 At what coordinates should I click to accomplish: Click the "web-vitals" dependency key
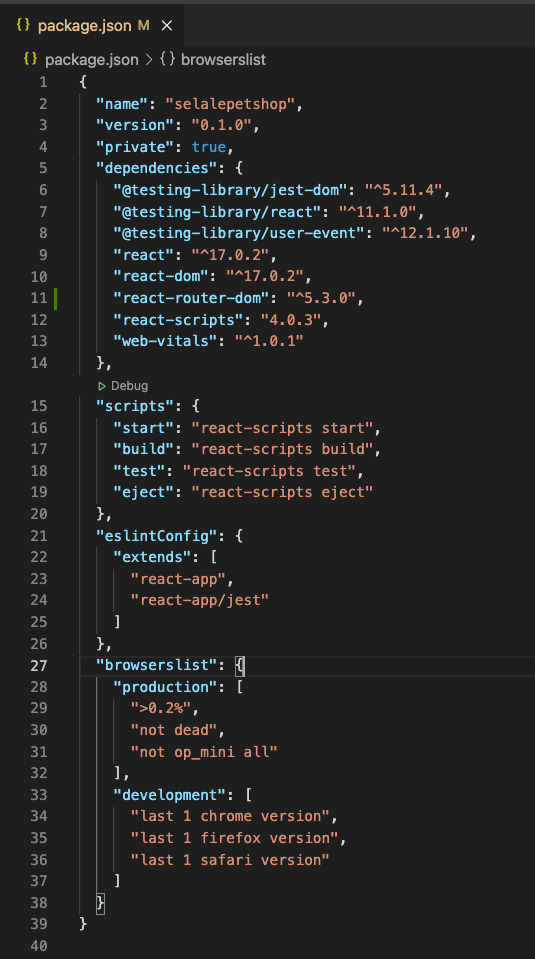165,341
